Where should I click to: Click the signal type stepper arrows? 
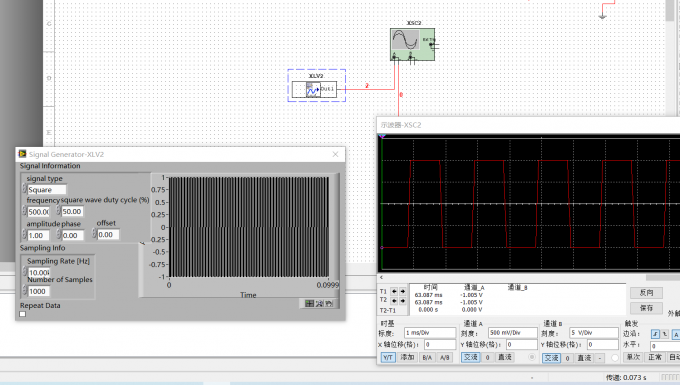(24, 189)
